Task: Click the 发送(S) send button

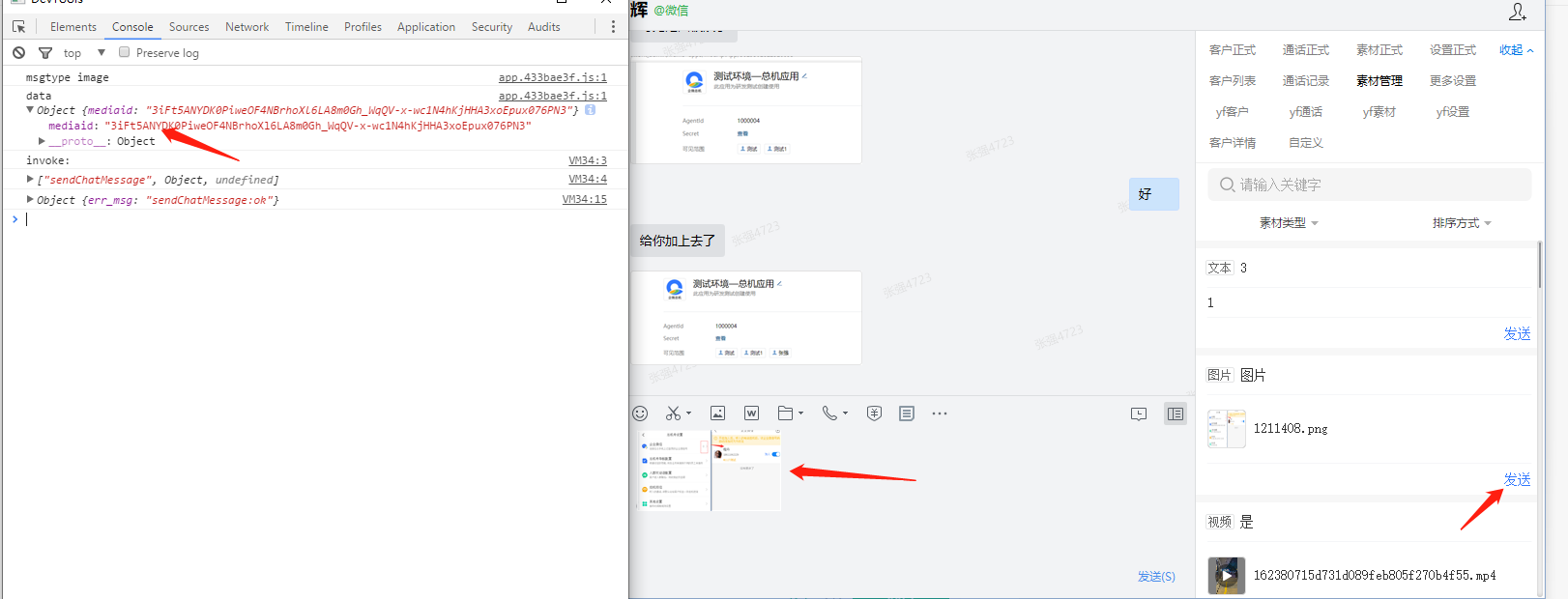Action: coord(1156,577)
